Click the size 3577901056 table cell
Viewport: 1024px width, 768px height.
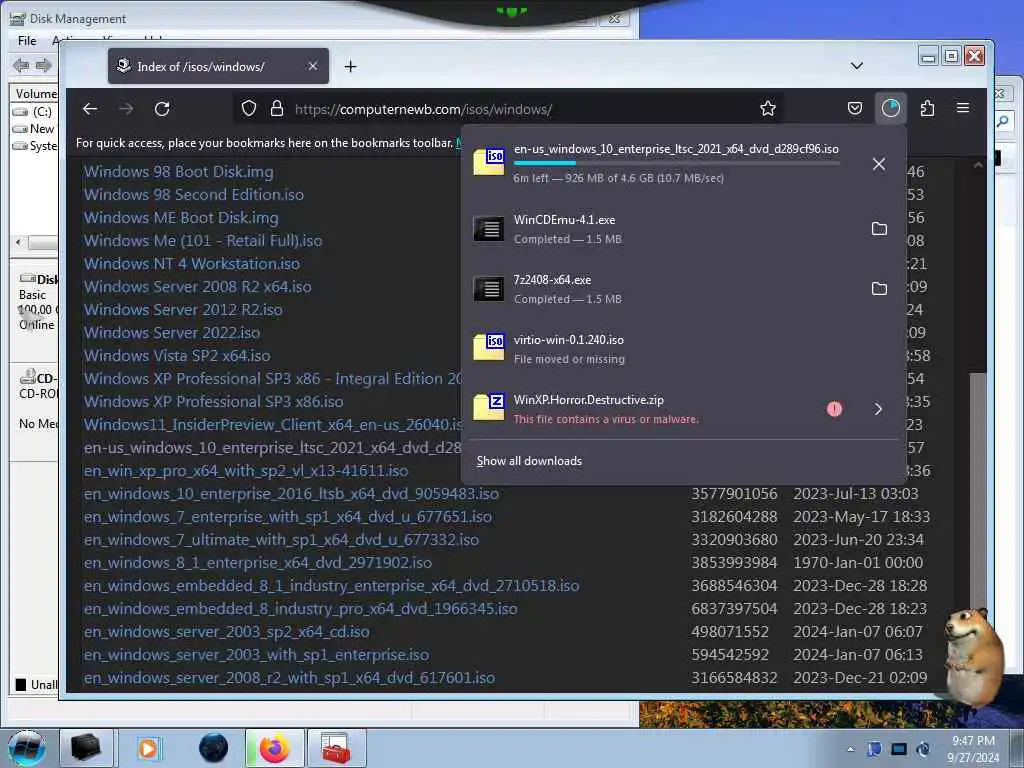[734, 494]
